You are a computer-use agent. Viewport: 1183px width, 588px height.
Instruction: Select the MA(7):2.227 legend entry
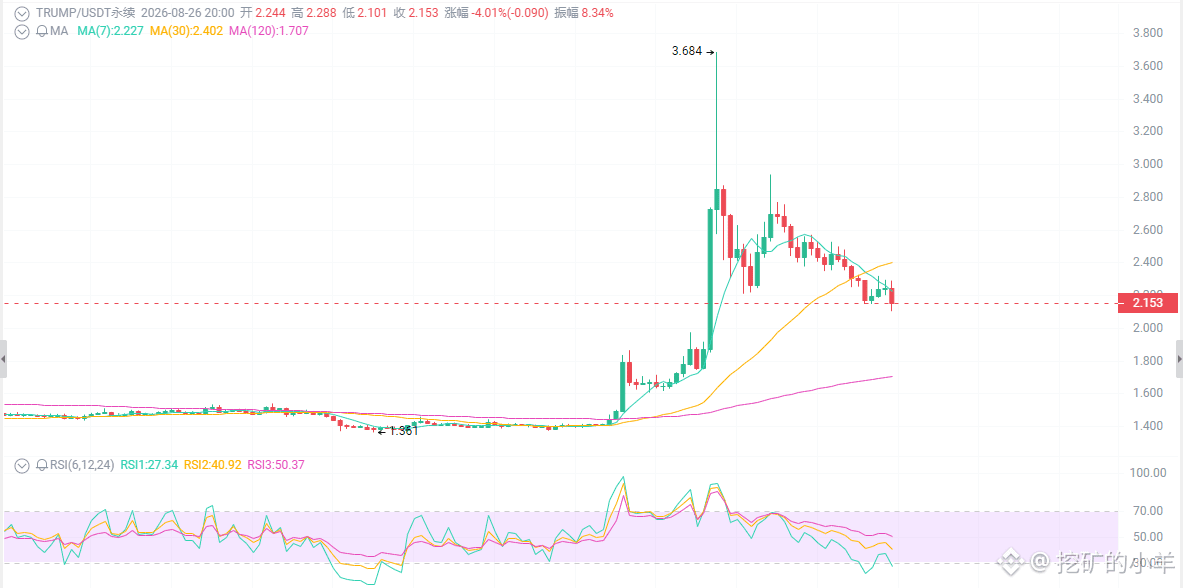(112, 31)
